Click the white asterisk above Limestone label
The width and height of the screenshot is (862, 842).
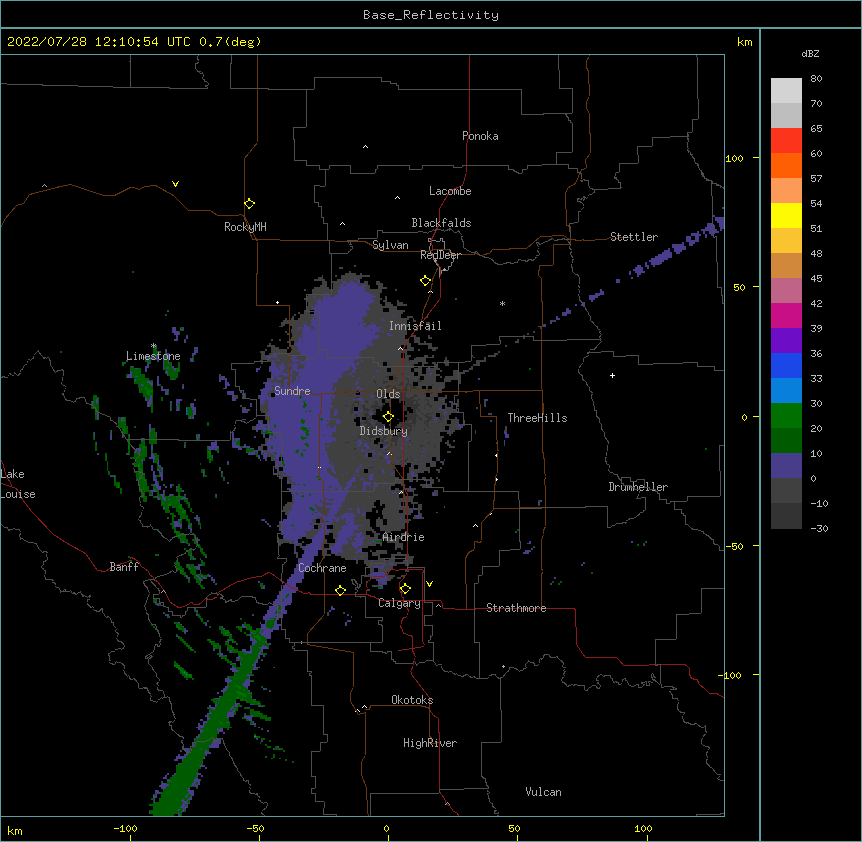154,346
